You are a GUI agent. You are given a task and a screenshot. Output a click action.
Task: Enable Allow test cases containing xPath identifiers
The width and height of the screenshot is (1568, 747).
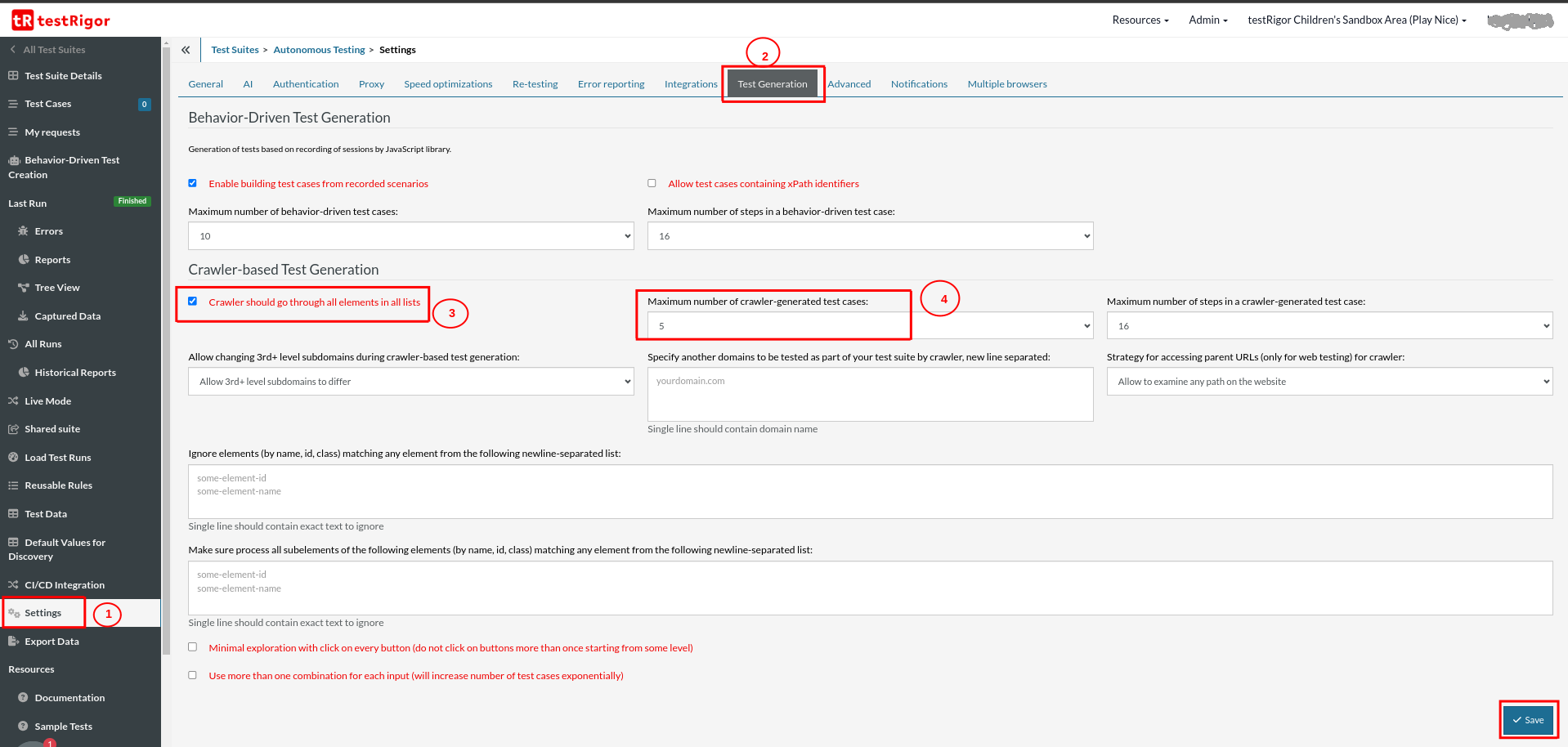(652, 184)
